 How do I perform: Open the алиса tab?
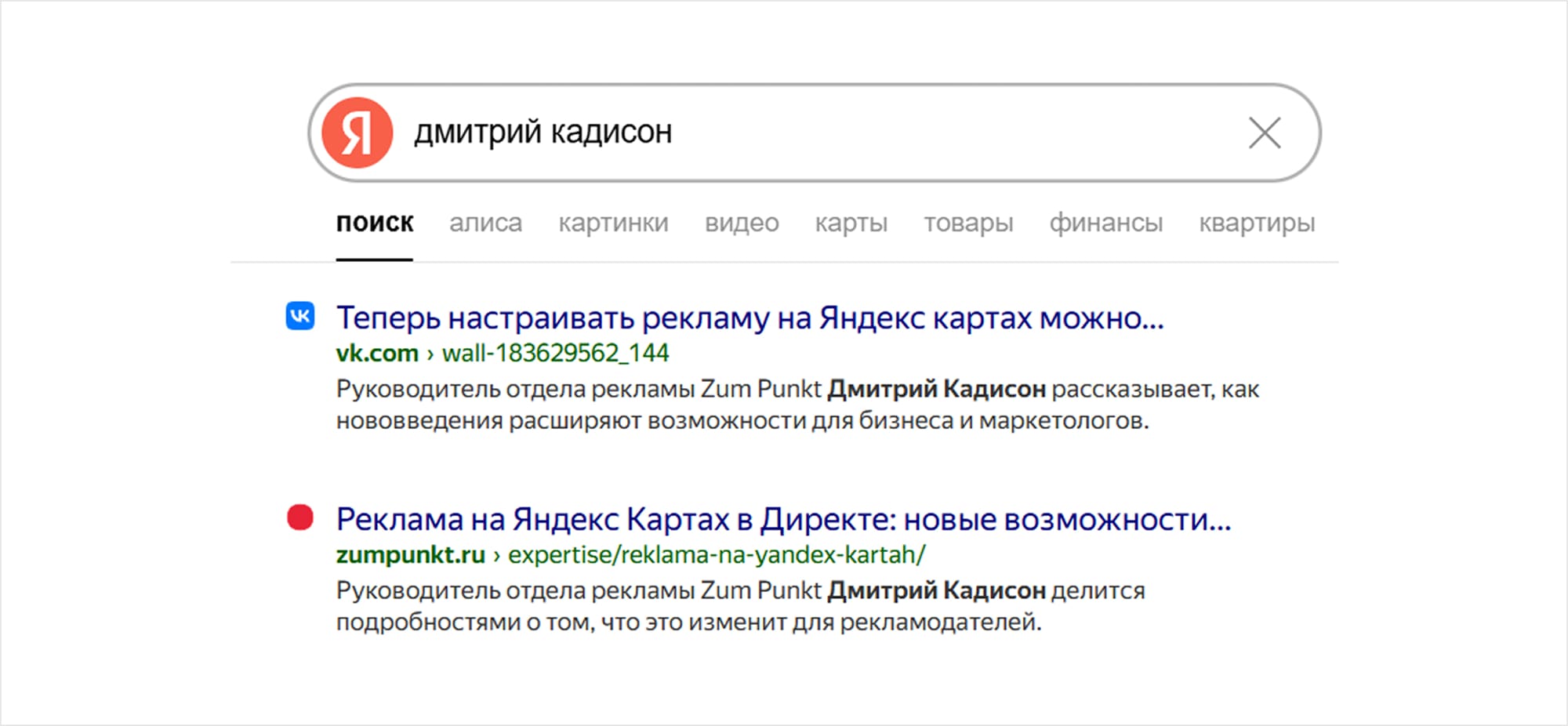coord(485,223)
